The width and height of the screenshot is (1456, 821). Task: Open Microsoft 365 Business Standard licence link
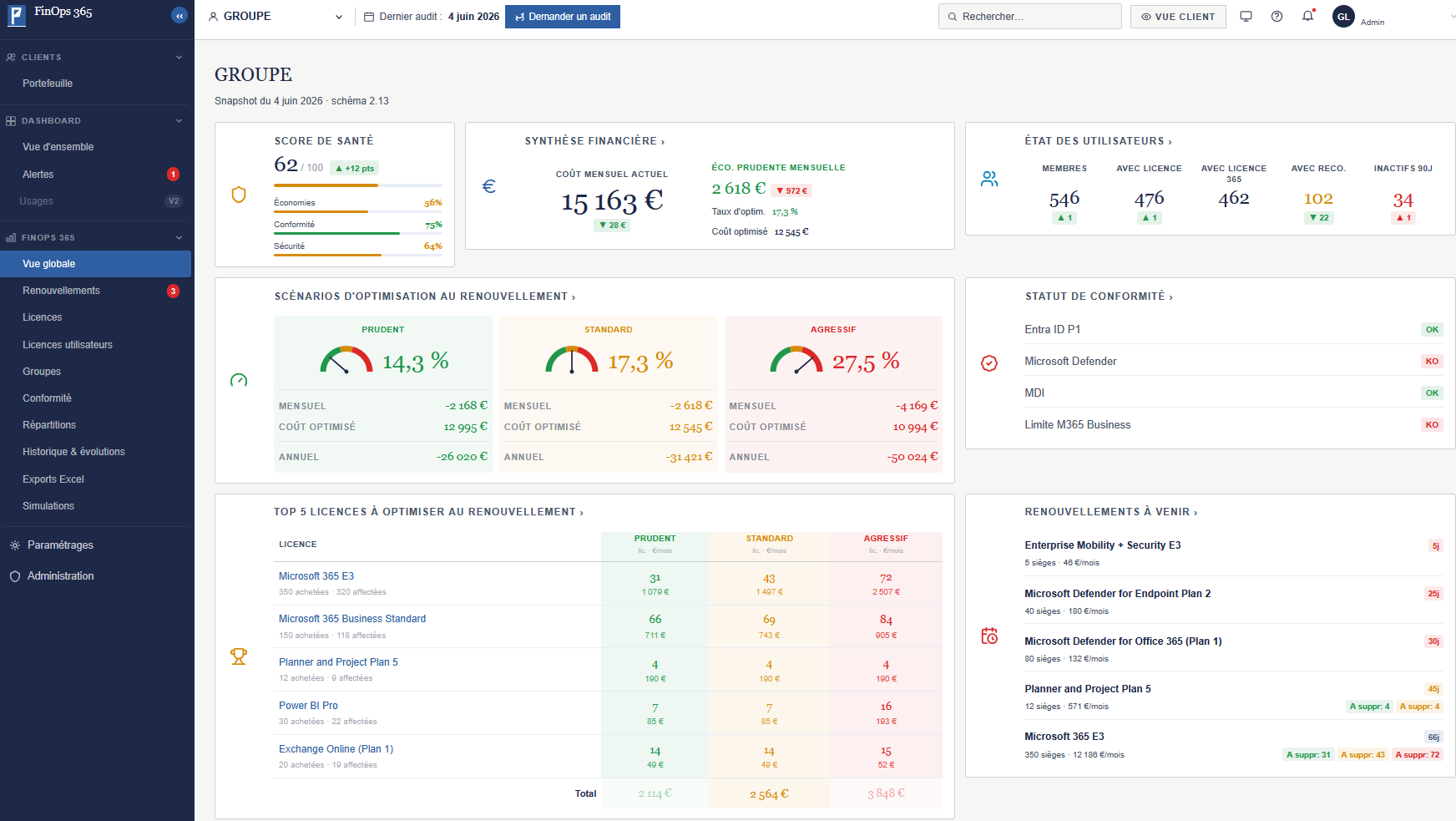pos(352,619)
